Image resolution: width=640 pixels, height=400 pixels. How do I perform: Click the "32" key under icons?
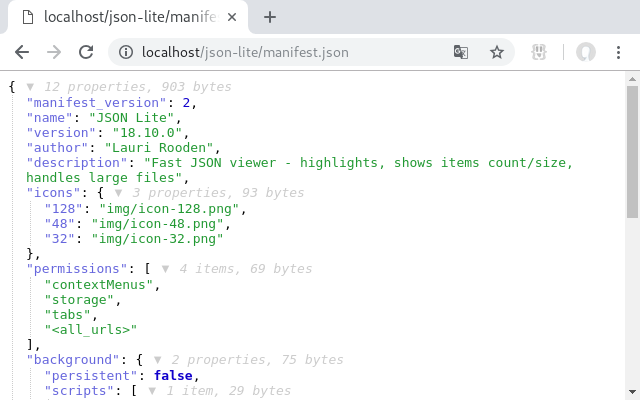click(x=60, y=239)
